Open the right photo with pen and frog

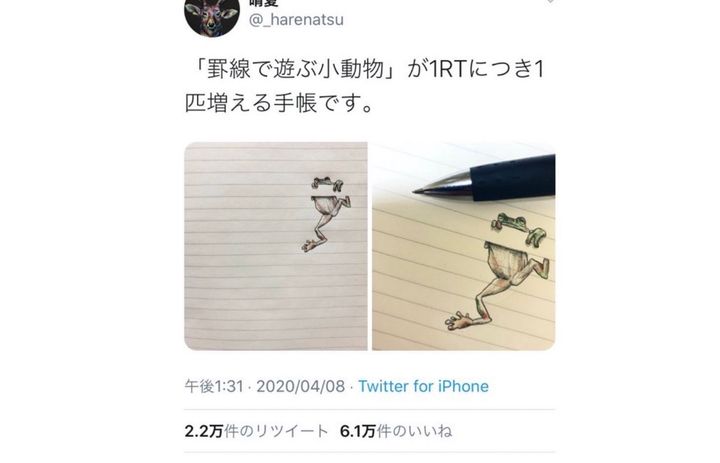click(464, 246)
